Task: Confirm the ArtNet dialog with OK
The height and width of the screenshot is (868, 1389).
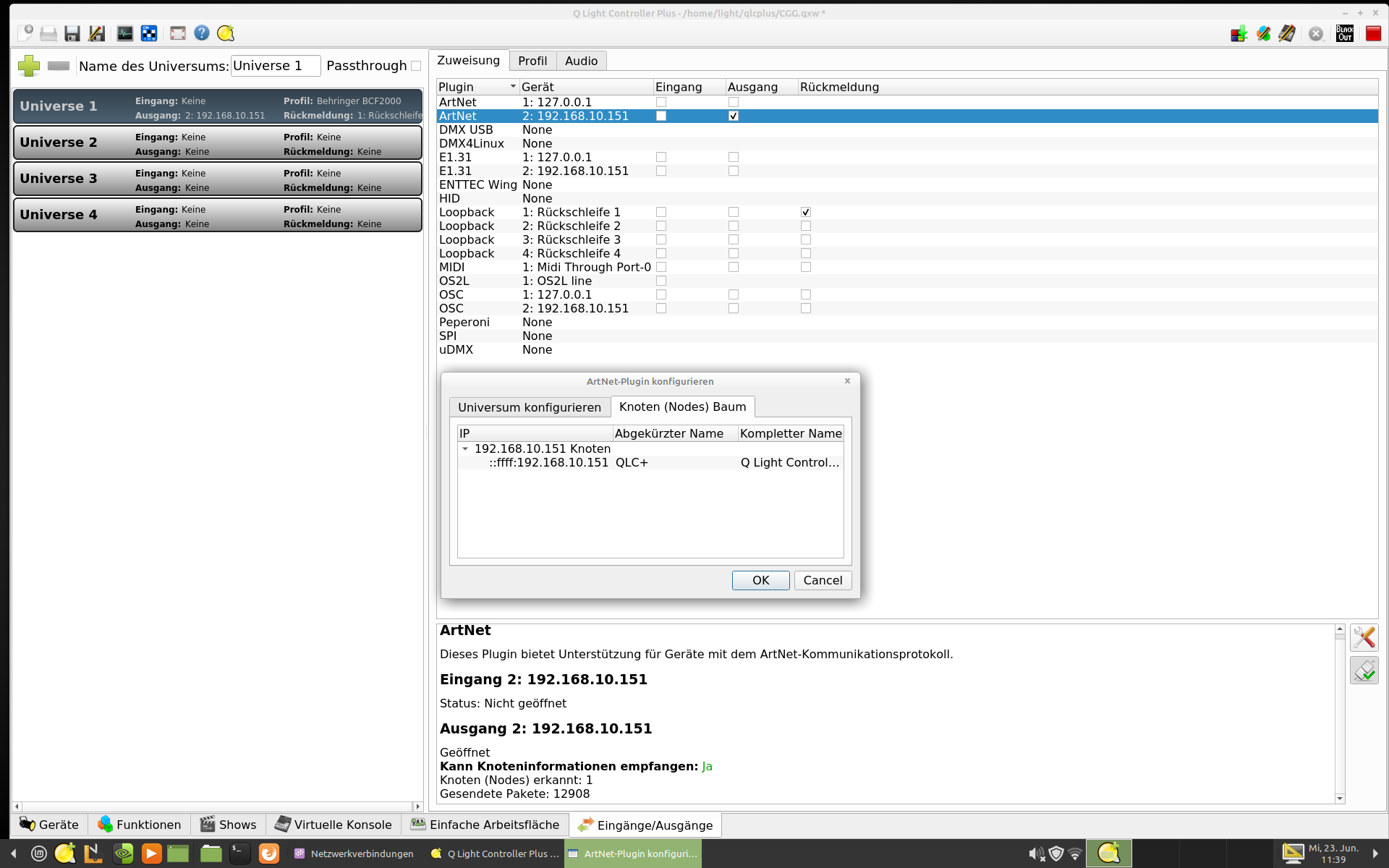Action: (760, 580)
